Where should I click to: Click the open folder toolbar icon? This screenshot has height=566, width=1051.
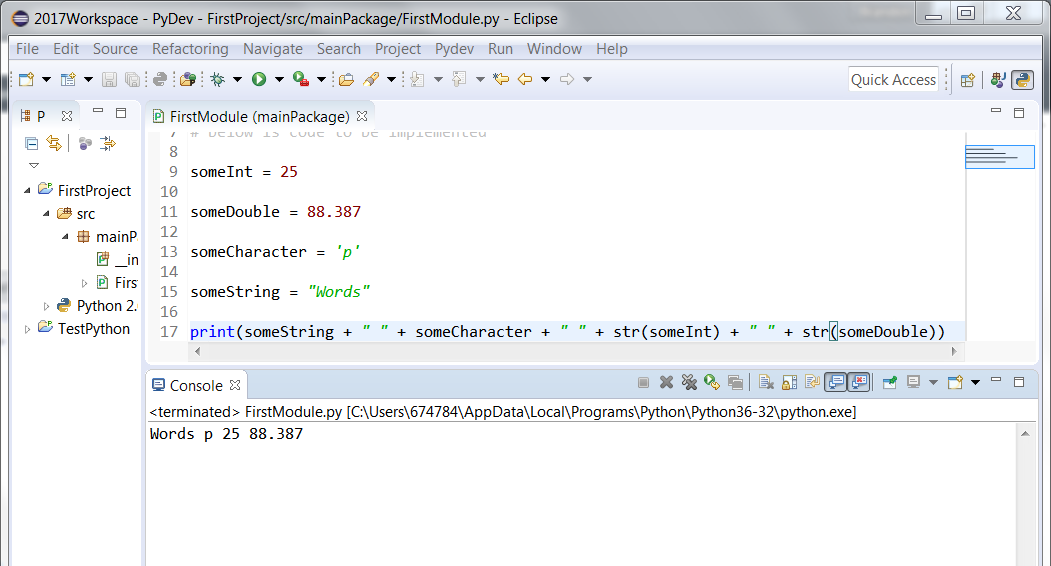346,79
